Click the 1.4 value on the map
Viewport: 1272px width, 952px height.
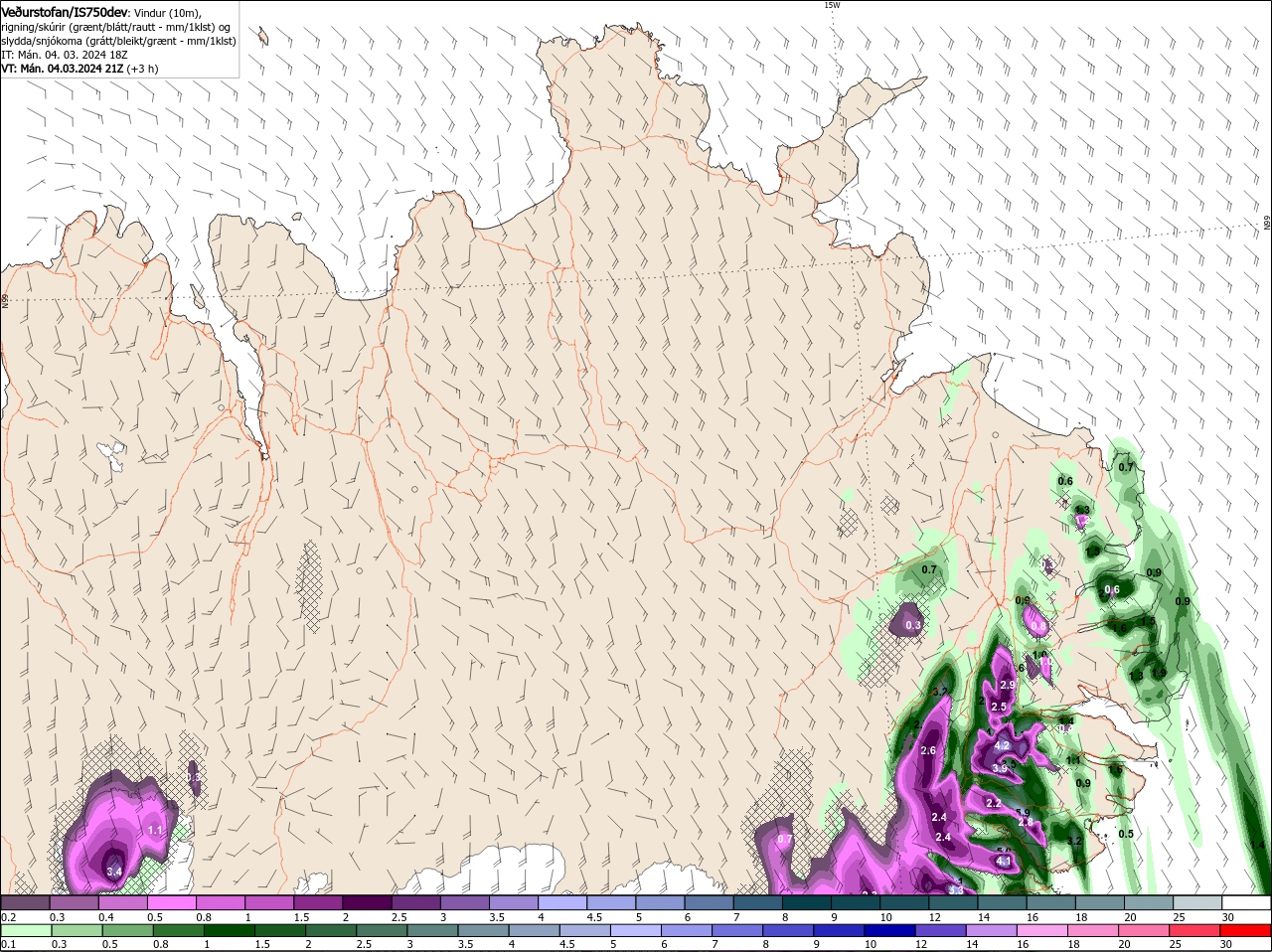1258,845
